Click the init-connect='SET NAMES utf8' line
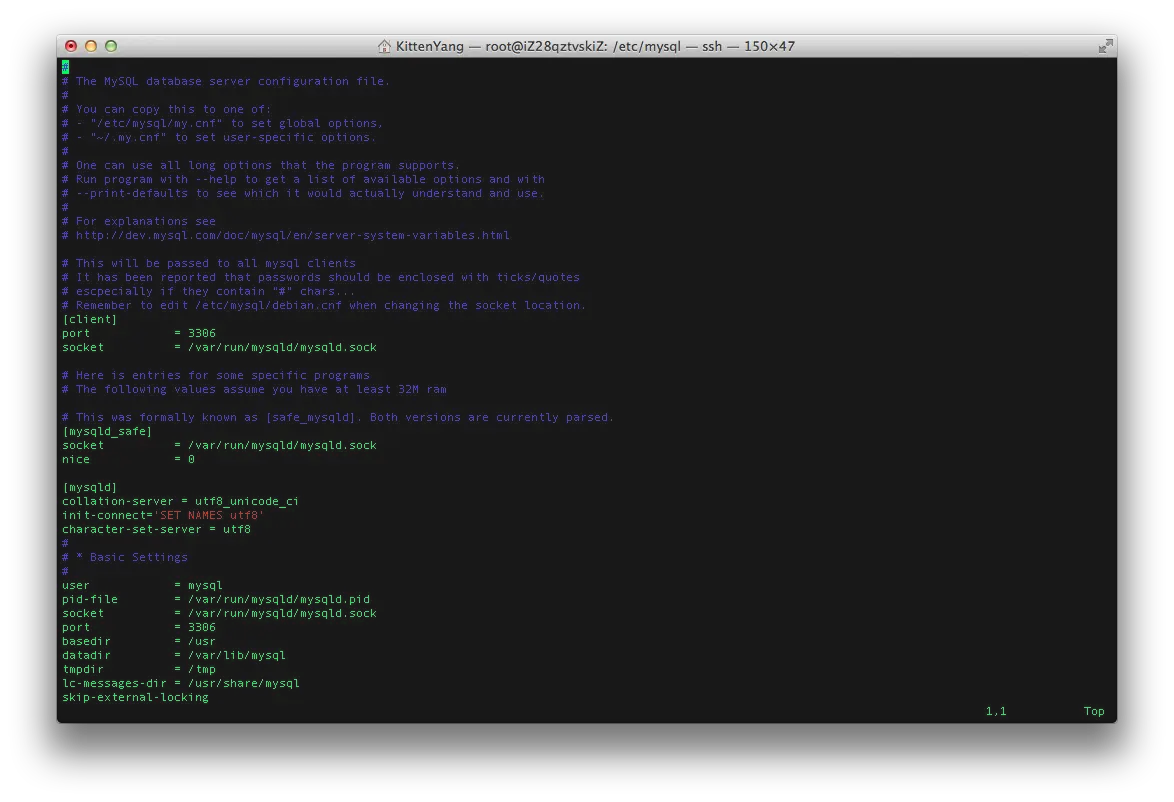Image resolution: width=1174 pixels, height=802 pixels. [163, 516]
